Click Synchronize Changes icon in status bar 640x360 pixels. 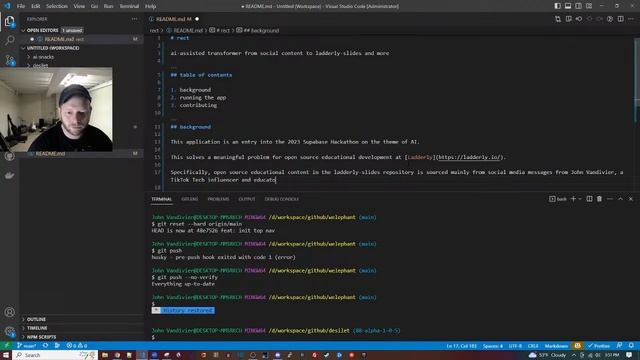tap(45, 346)
